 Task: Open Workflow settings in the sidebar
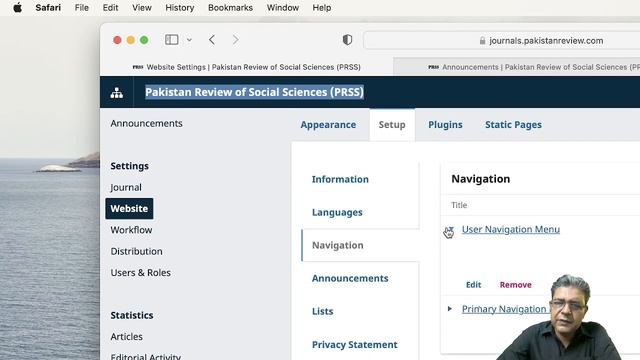(x=131, y=230)
